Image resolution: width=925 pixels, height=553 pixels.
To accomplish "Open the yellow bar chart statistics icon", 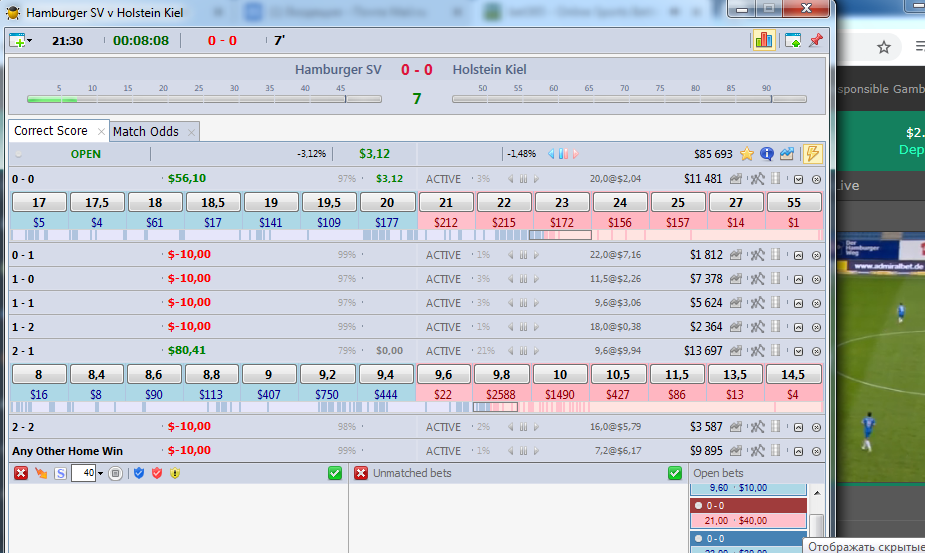I will [x=763, y=40].
